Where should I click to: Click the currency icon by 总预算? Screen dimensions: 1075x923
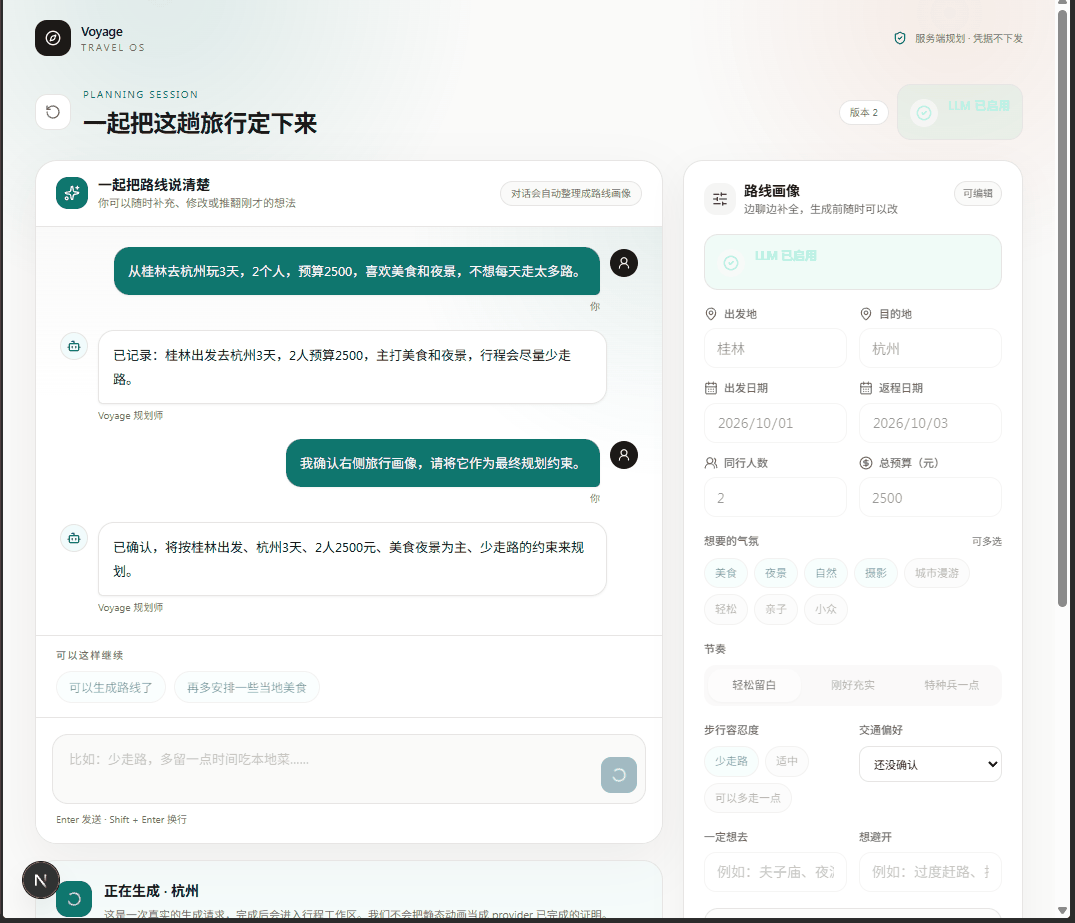[x=866, y=463]
